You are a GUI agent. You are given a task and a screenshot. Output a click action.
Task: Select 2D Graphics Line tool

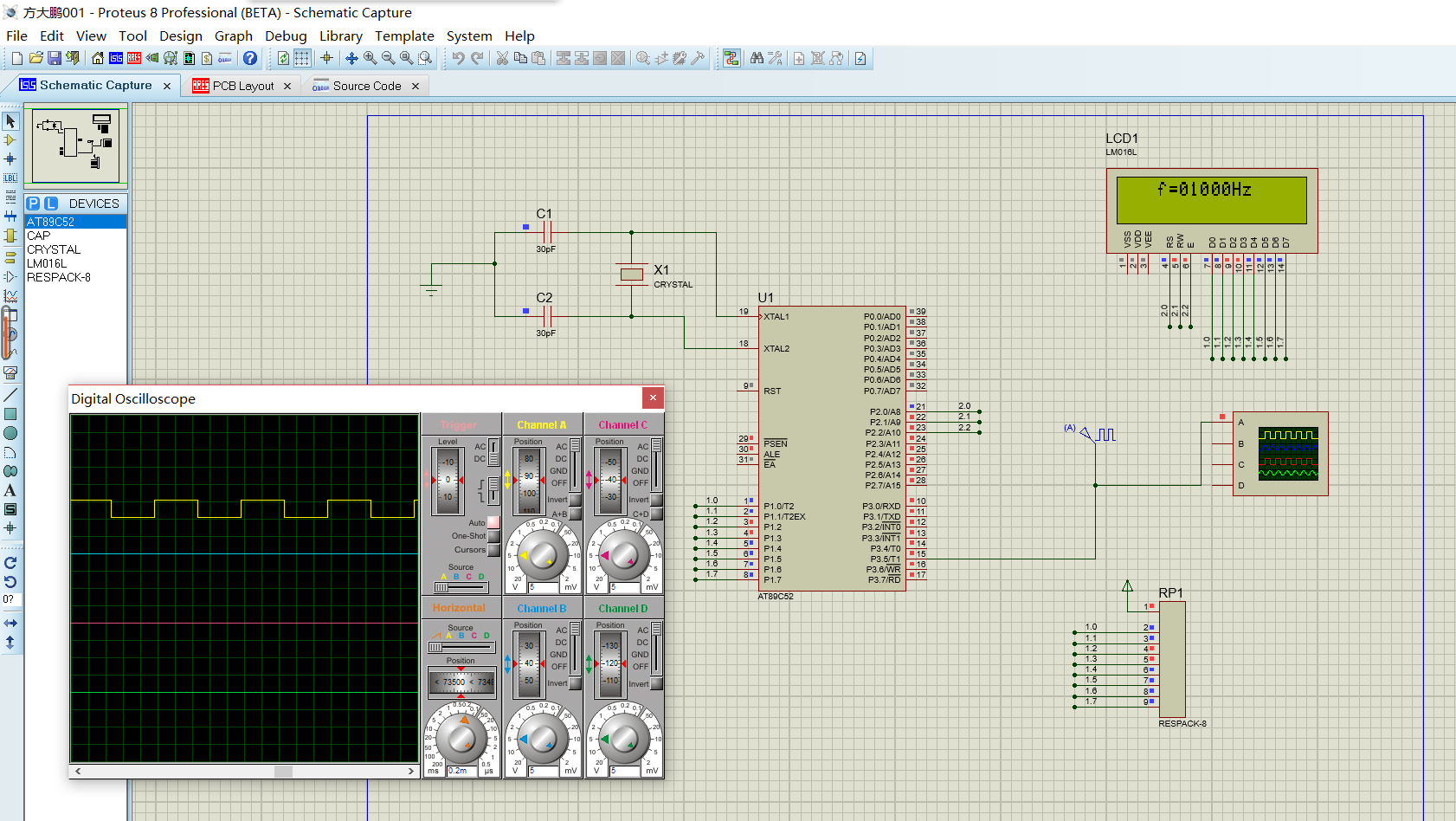(x=10, y=394)
